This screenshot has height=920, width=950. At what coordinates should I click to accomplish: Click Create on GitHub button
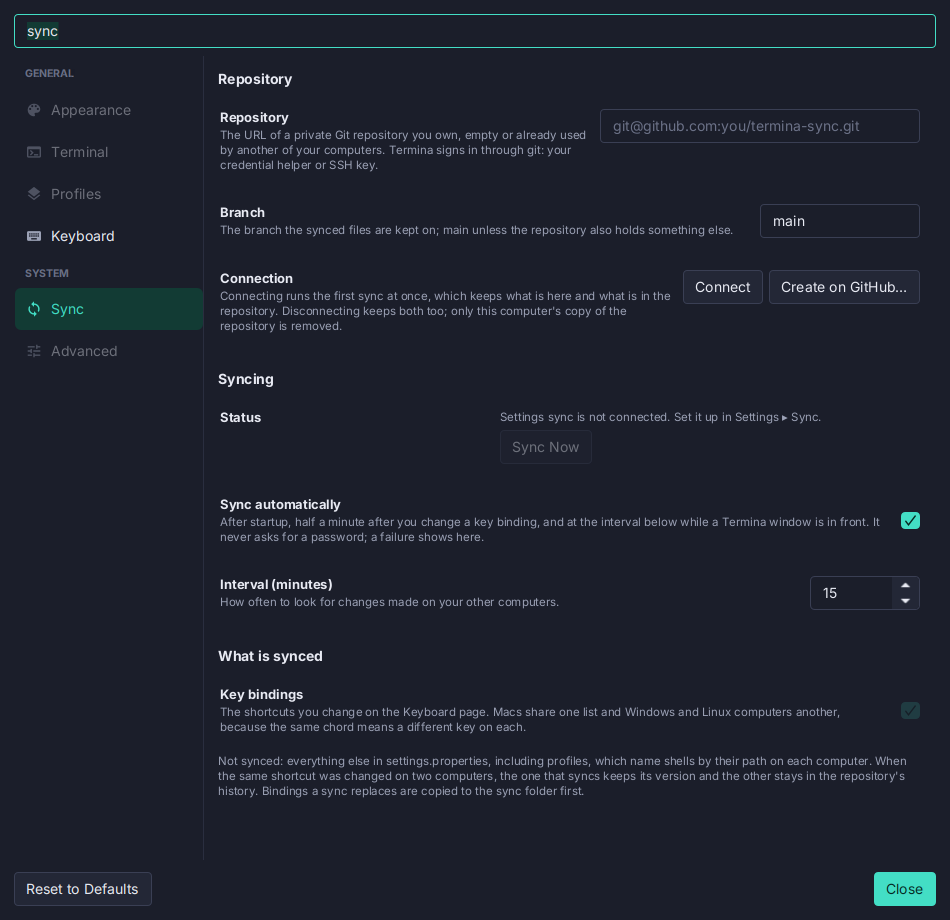(844, 287)
